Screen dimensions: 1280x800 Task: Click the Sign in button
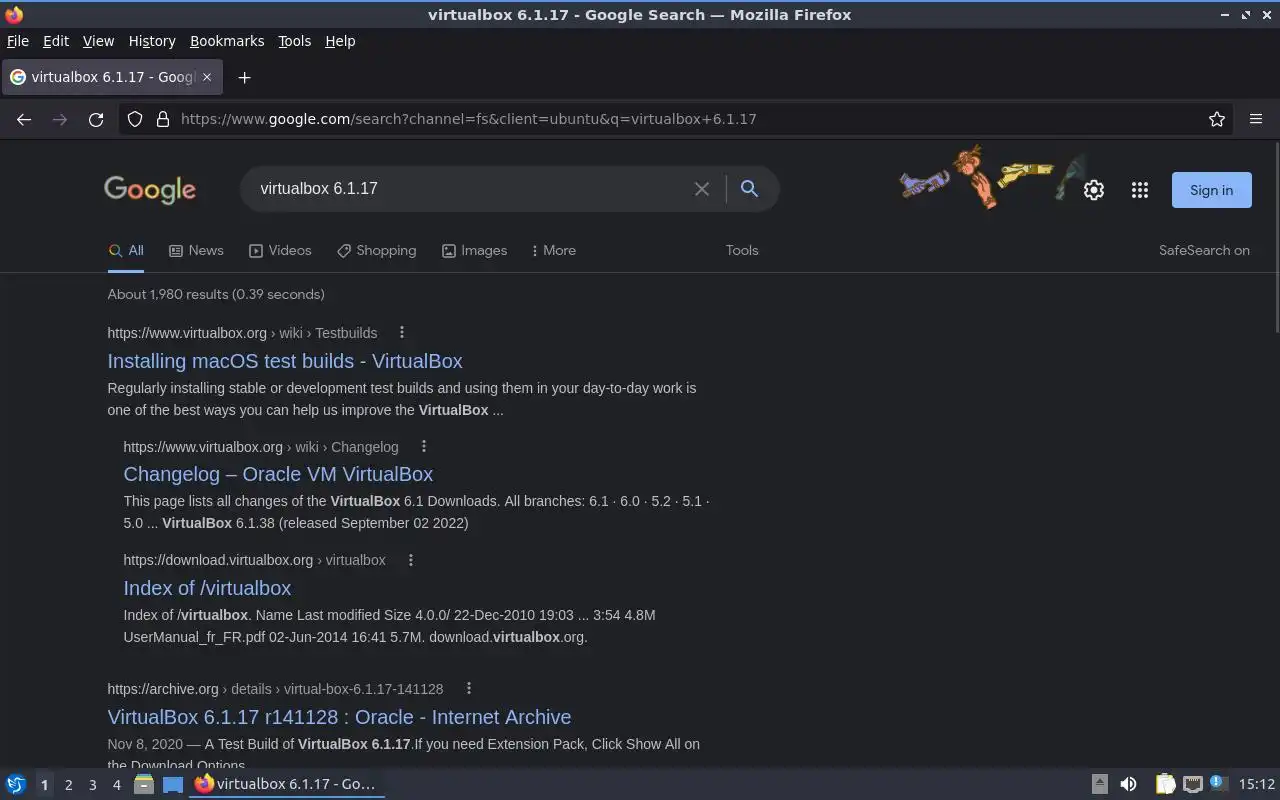(x=1211, y=190)
